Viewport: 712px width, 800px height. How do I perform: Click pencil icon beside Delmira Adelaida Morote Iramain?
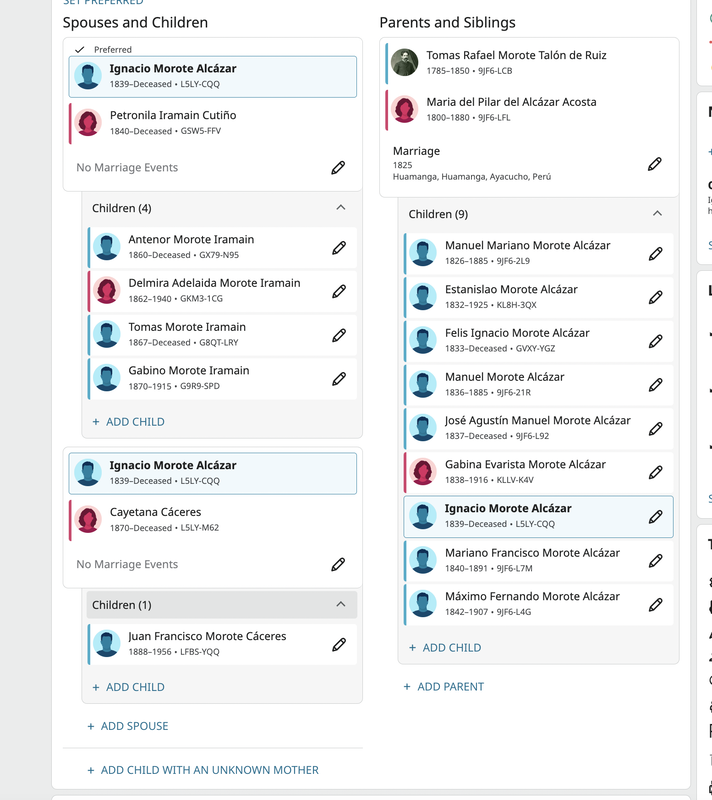tap(339, 291)
